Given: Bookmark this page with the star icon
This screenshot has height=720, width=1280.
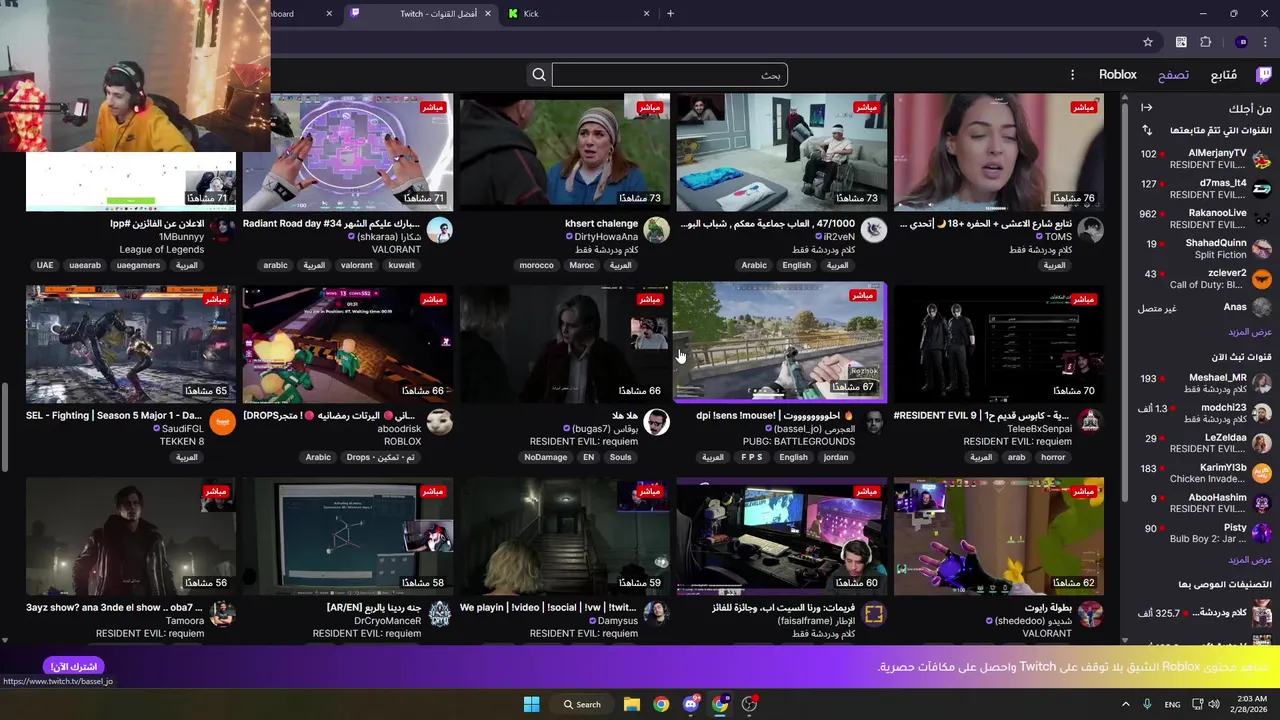Looking at the screenshot, I should point(1148,42).
